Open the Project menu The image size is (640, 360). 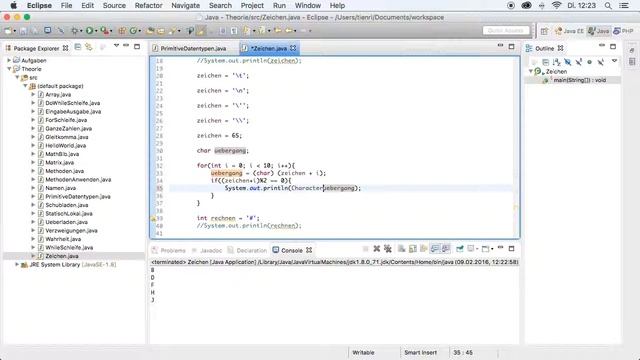coord(252,5)
